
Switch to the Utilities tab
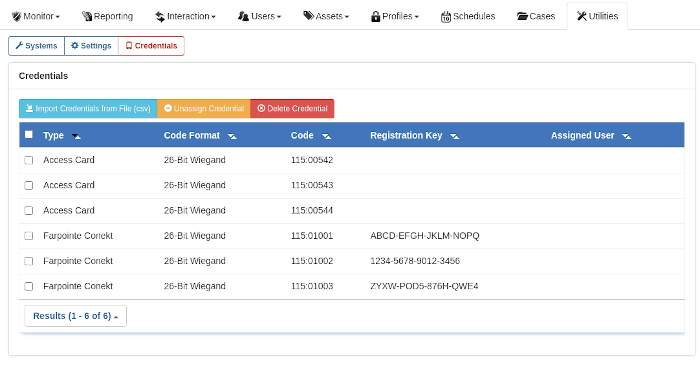(597, 17)
